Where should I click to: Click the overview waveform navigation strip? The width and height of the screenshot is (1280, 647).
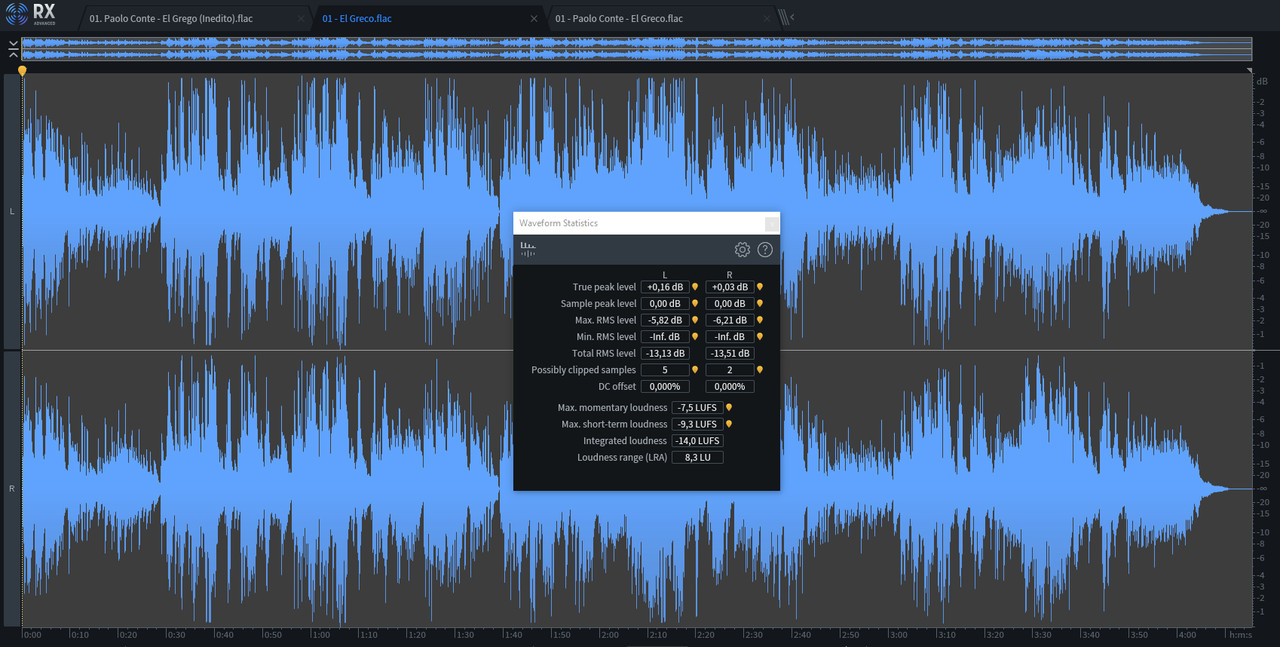637,49
